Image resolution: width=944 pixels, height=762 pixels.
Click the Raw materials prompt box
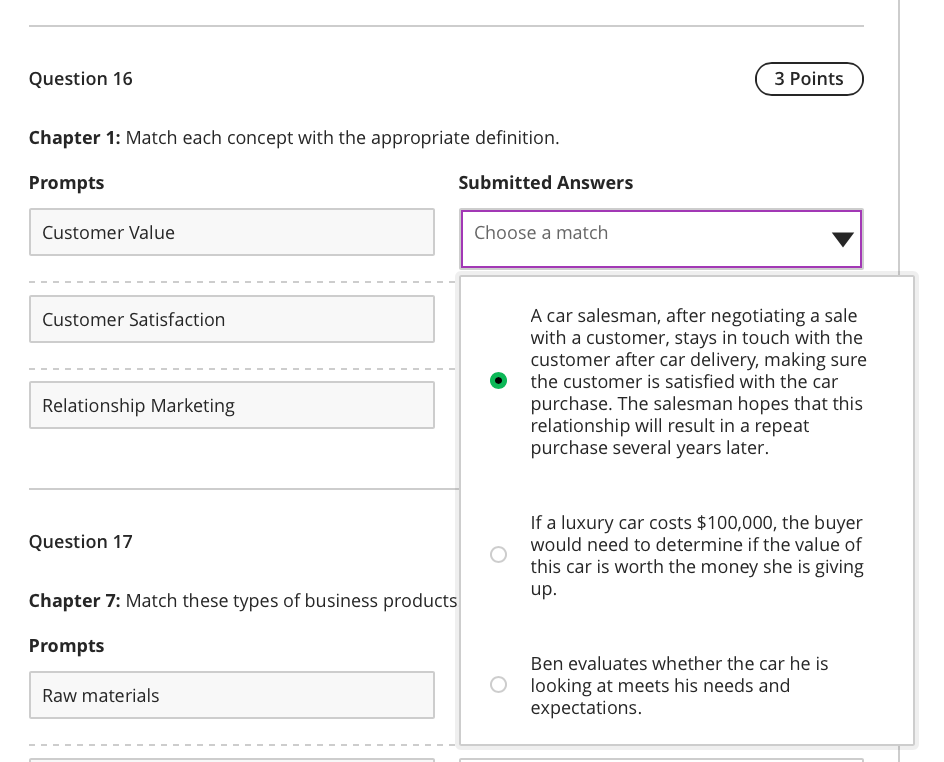pyautogui.click(x=232, y=695)
